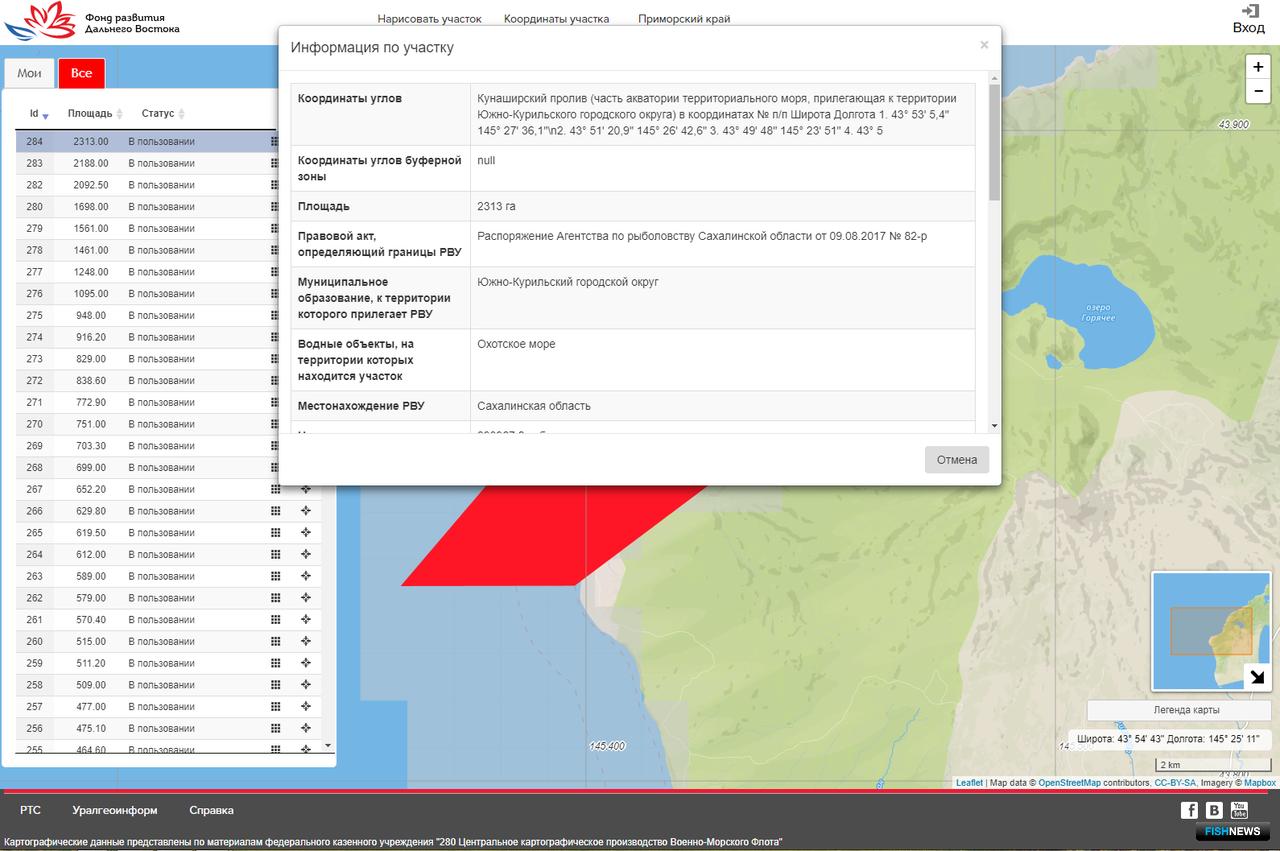The height and width of the screenshot is (851, 1280).
Task: Open Координаты участка menu item
Action: point(556,19)
